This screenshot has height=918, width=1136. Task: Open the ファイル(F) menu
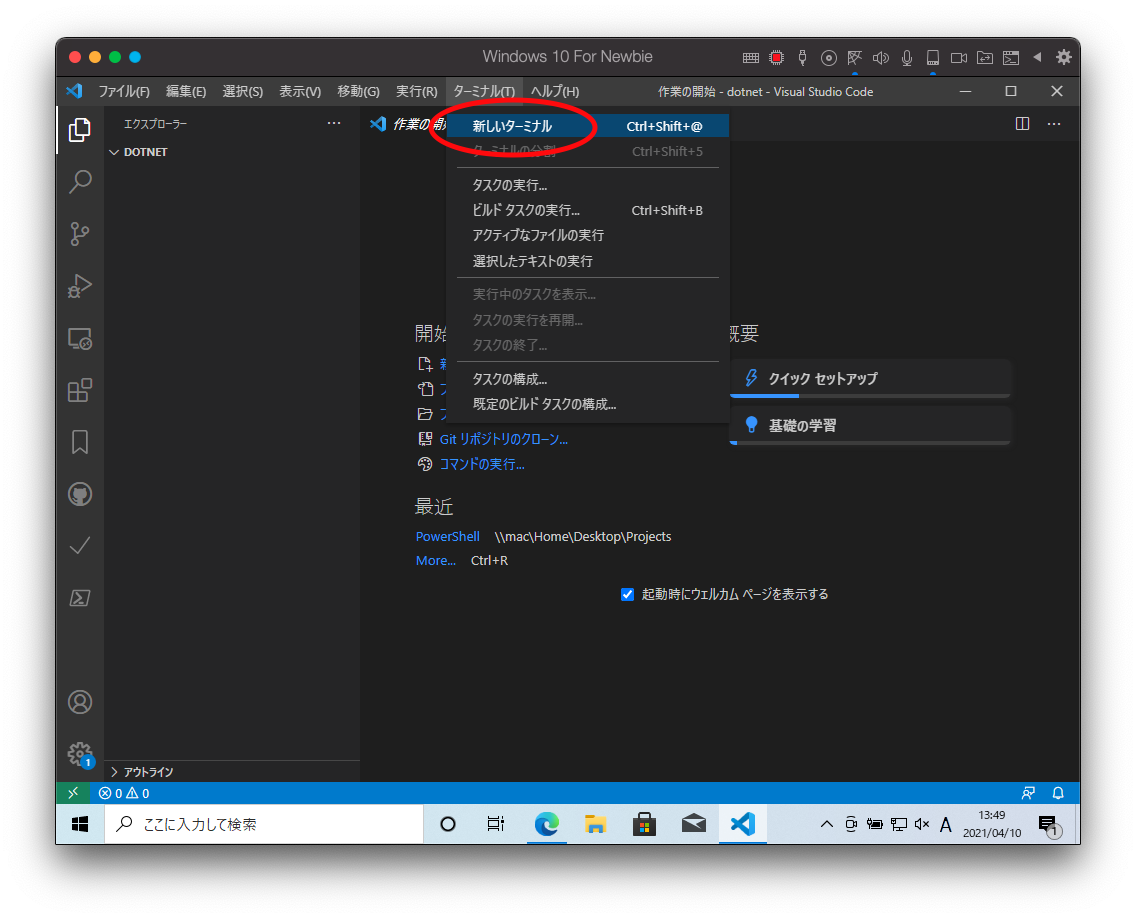tap(124, 91)
